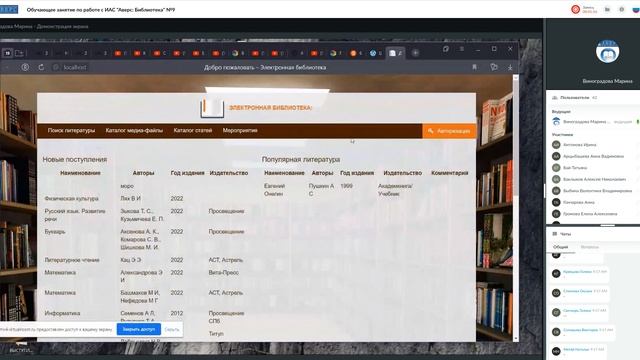Click Физическая культура book title
The width and height of the screenshot is (640, 360).
pos(71,198)
